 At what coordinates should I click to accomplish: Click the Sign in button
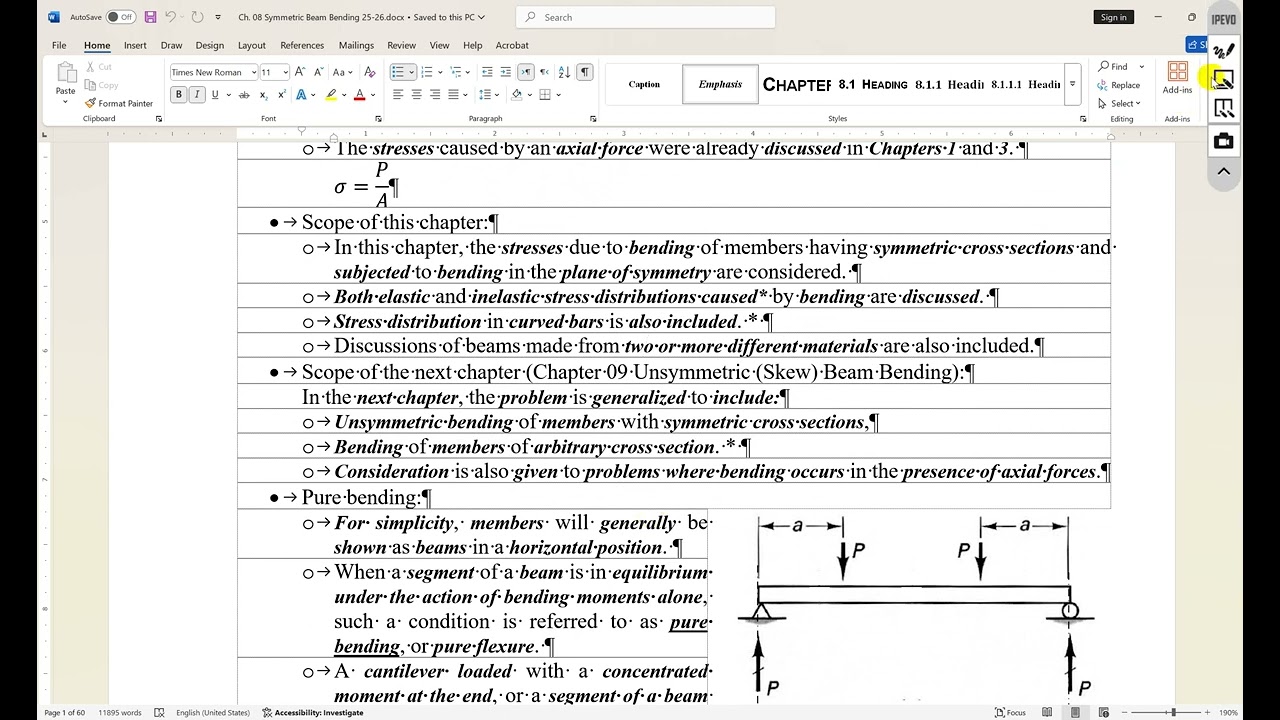[1113, 17]
